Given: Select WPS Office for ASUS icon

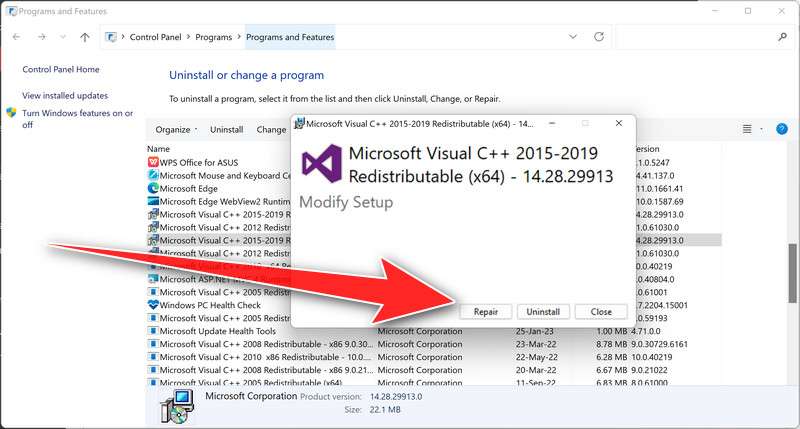Looking at the screenshot, I should tap(153, 162).
